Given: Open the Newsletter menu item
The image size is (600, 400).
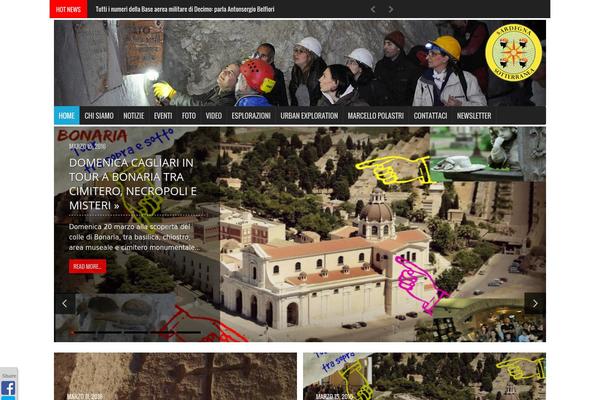Looking at the screenshot, I should point(474,116).
